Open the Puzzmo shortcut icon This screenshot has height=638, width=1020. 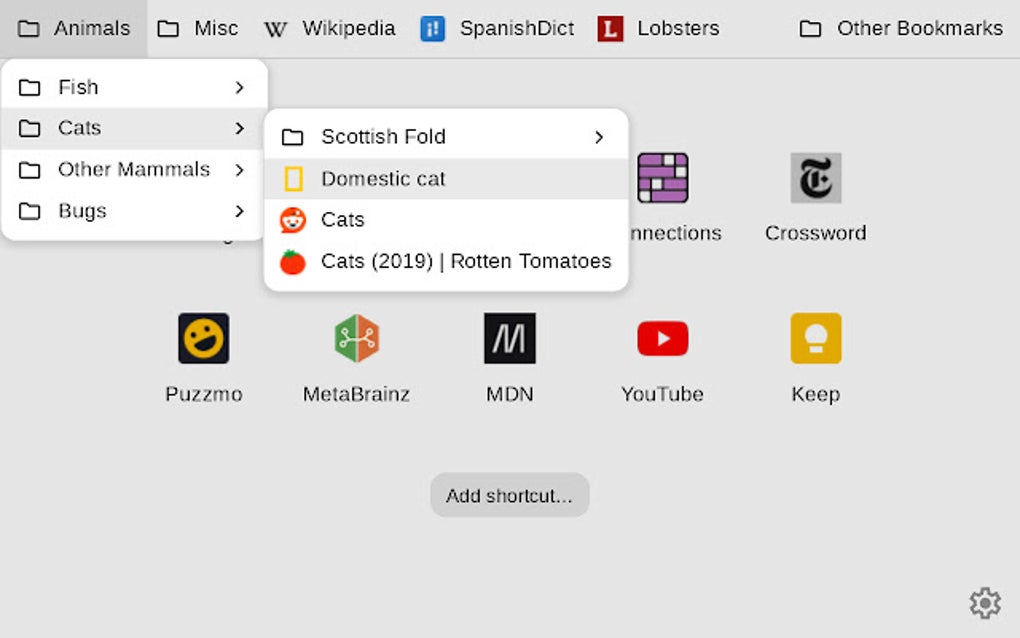pyautogui.click(x=204, y=338)
